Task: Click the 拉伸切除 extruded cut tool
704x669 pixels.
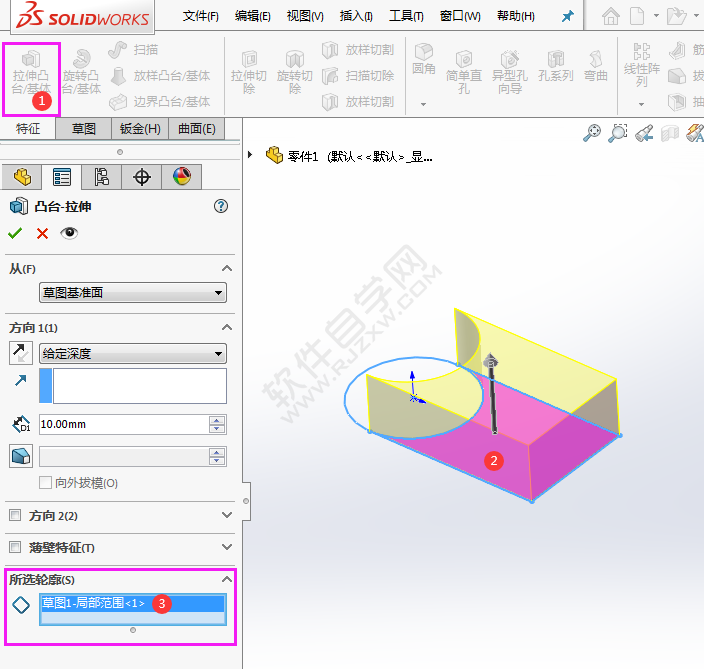Action: click(x=249, y=73)
